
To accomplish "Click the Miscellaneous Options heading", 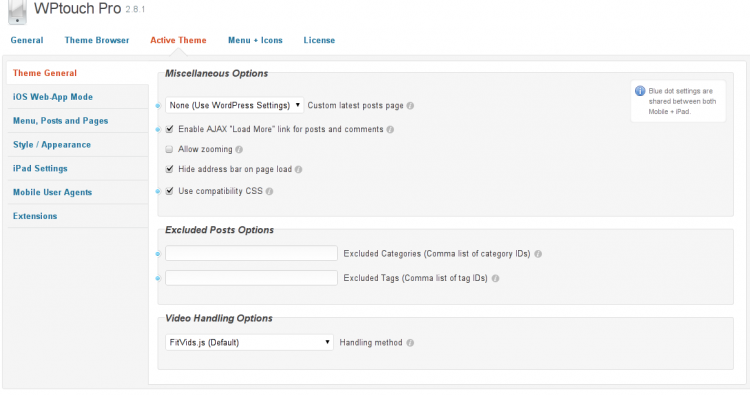I will [217, 74].
